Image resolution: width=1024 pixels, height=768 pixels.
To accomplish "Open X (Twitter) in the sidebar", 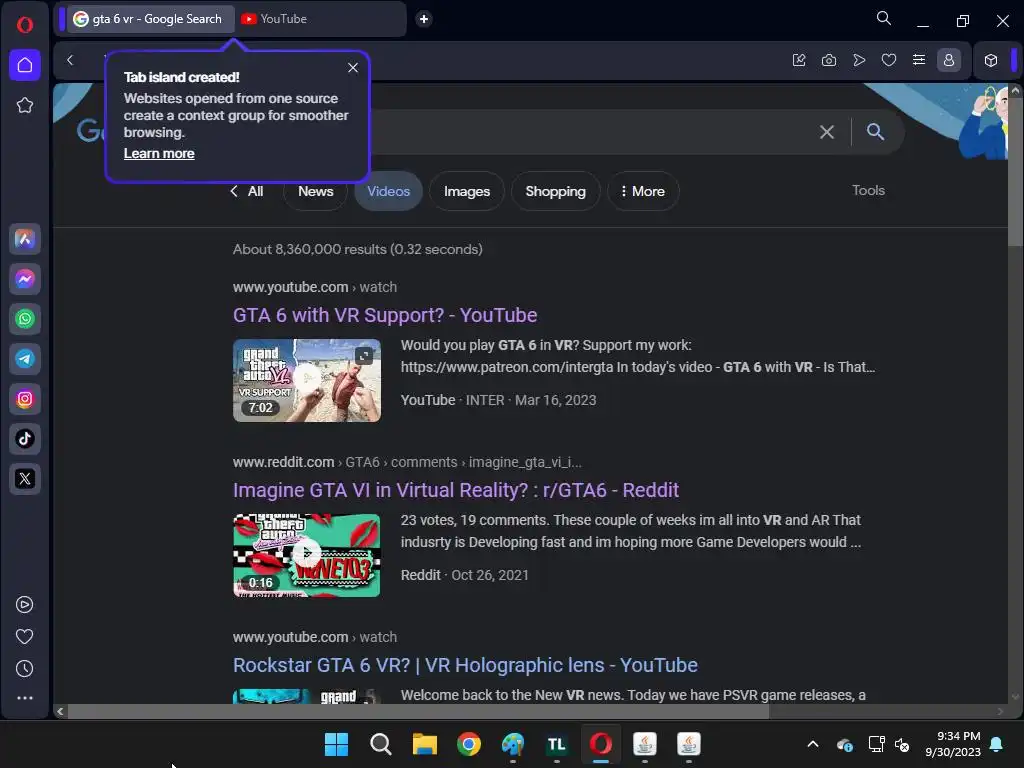I will [x=25, y=479].
